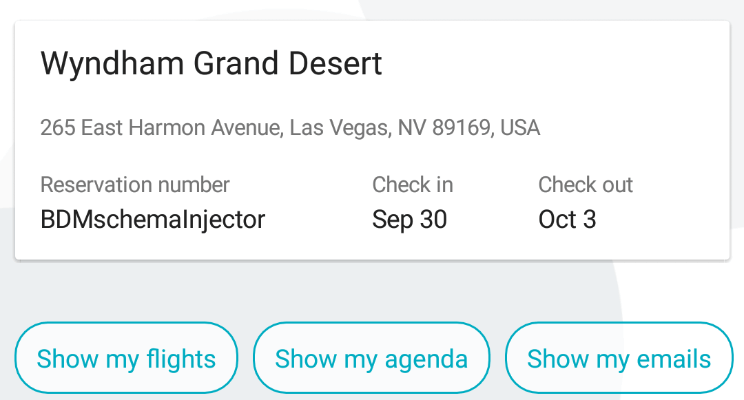Click the Check out label
The height and width of the screenshot is (400, 744).
585,185
